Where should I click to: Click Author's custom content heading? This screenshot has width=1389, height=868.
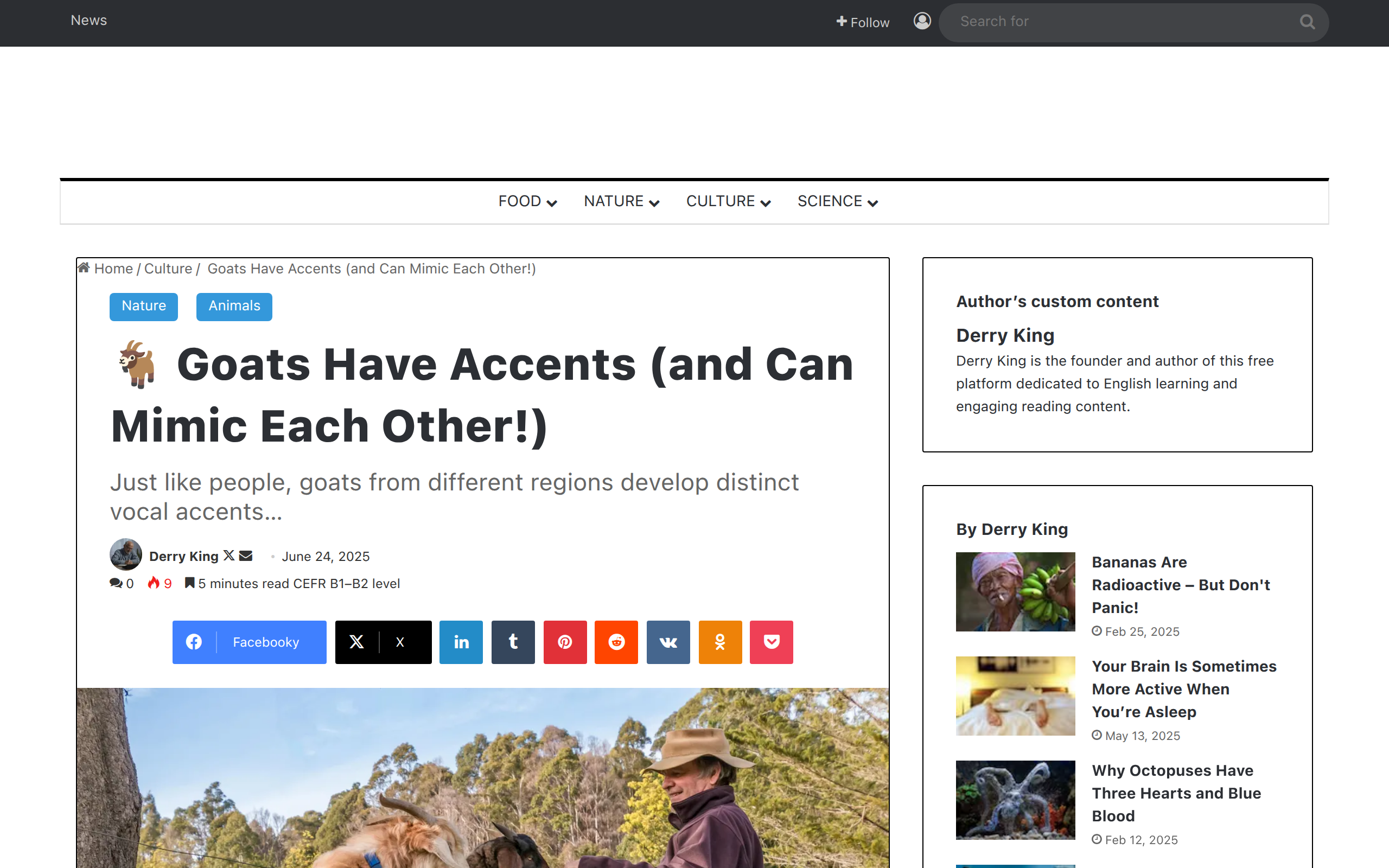(1057, 302)
